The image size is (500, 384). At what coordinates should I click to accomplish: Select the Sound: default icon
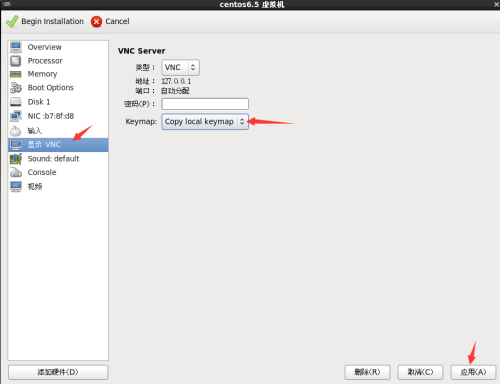coord(16,159)
